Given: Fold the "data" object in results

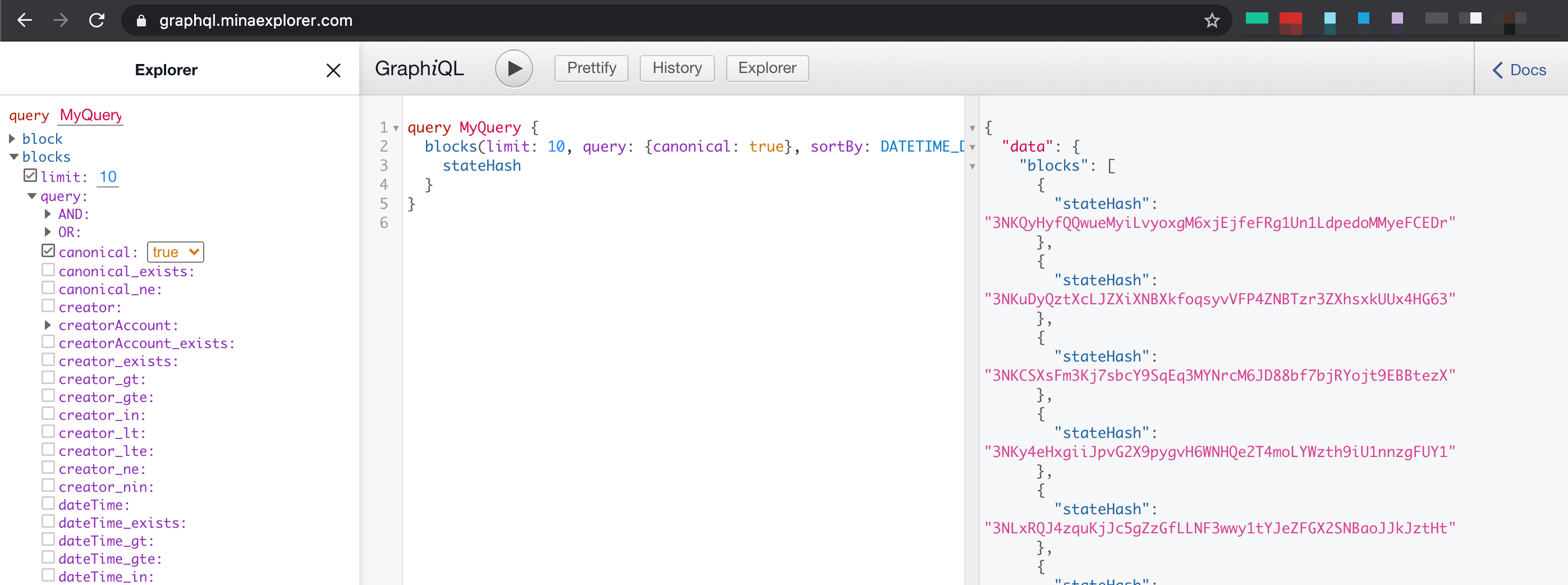Looking at the screenshot, I should click(x=972, y=147).
